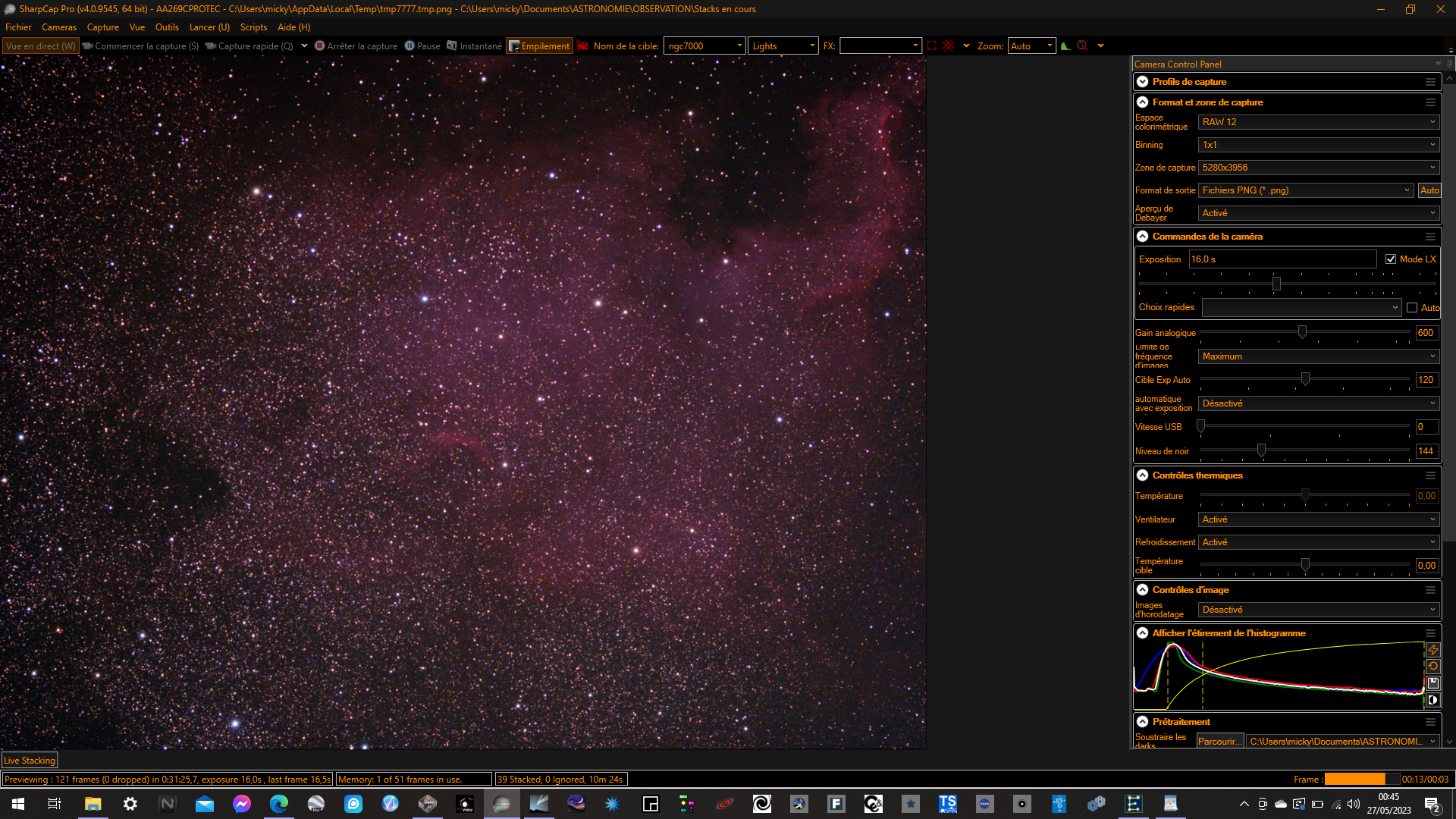Click the Gain analogique value field 600
Image resolution: width=1456 pixels, height=819 pixels.
click(1427, 333)
